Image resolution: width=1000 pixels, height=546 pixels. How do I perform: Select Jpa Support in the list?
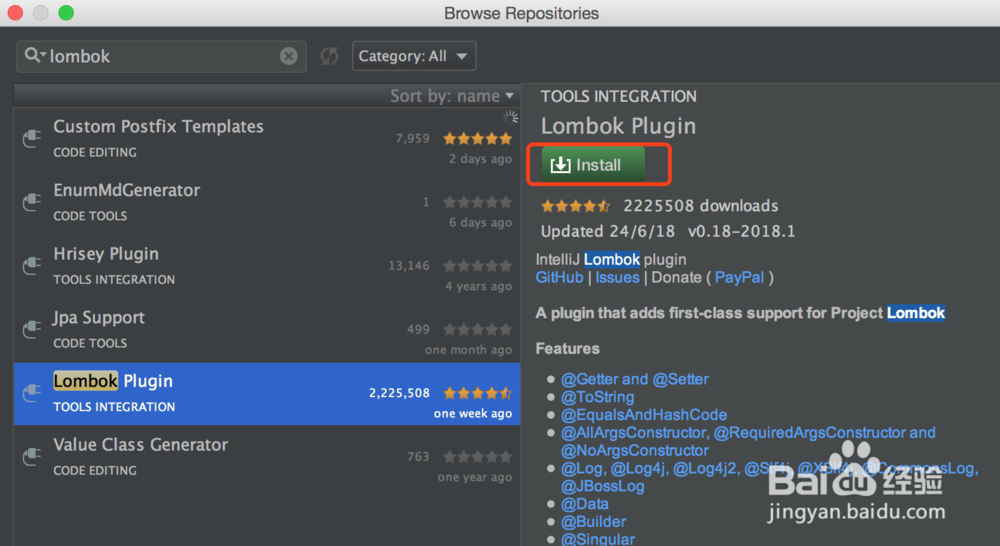[x=267, y=330]
